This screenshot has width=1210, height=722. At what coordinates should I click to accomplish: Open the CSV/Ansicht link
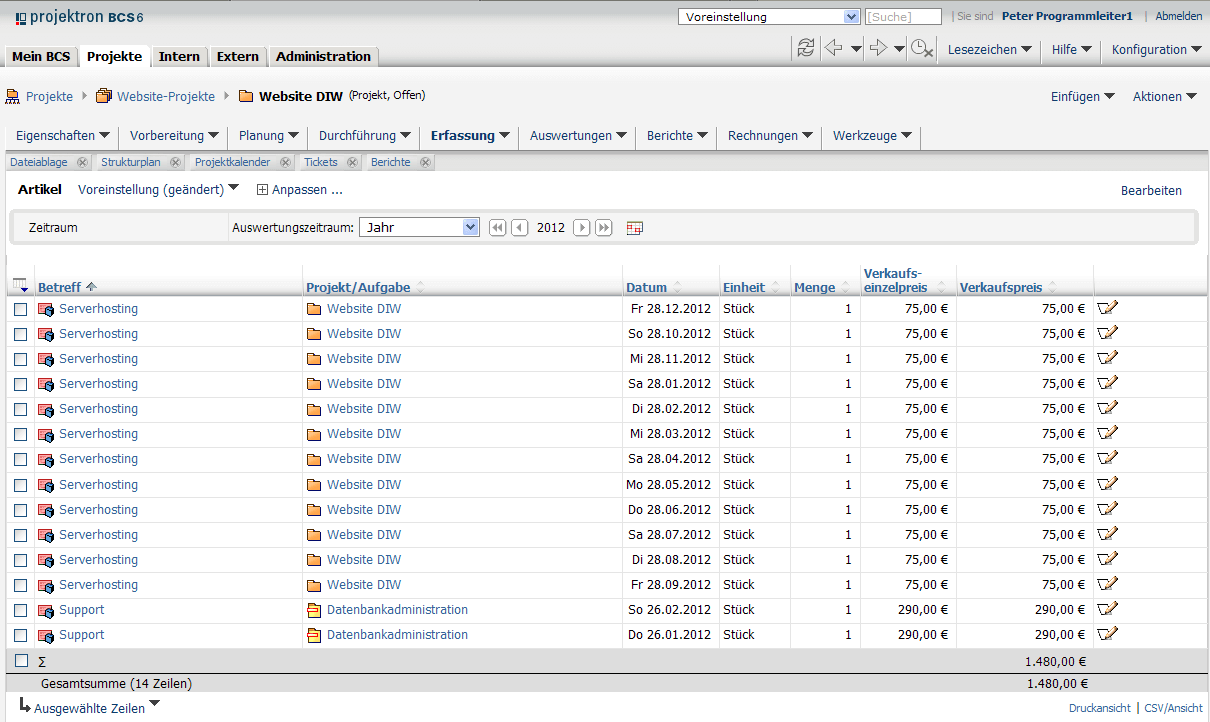coord(1174,708)
